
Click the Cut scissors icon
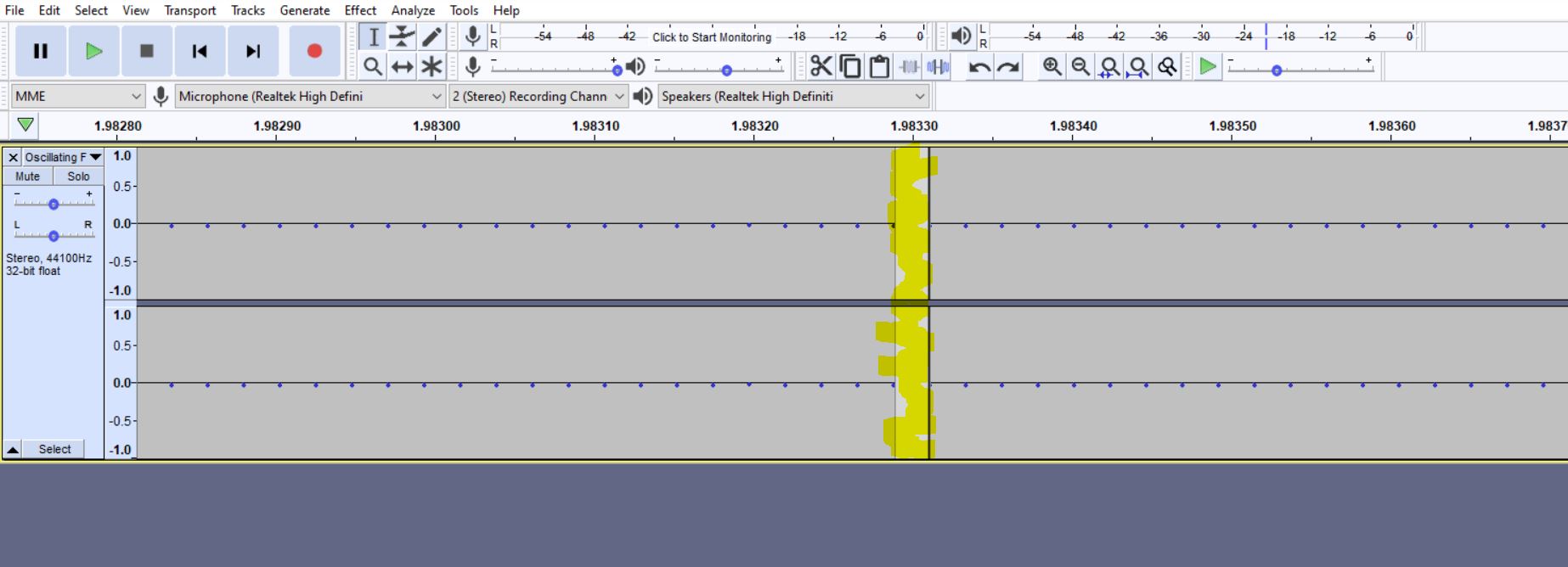coord(821,66)
